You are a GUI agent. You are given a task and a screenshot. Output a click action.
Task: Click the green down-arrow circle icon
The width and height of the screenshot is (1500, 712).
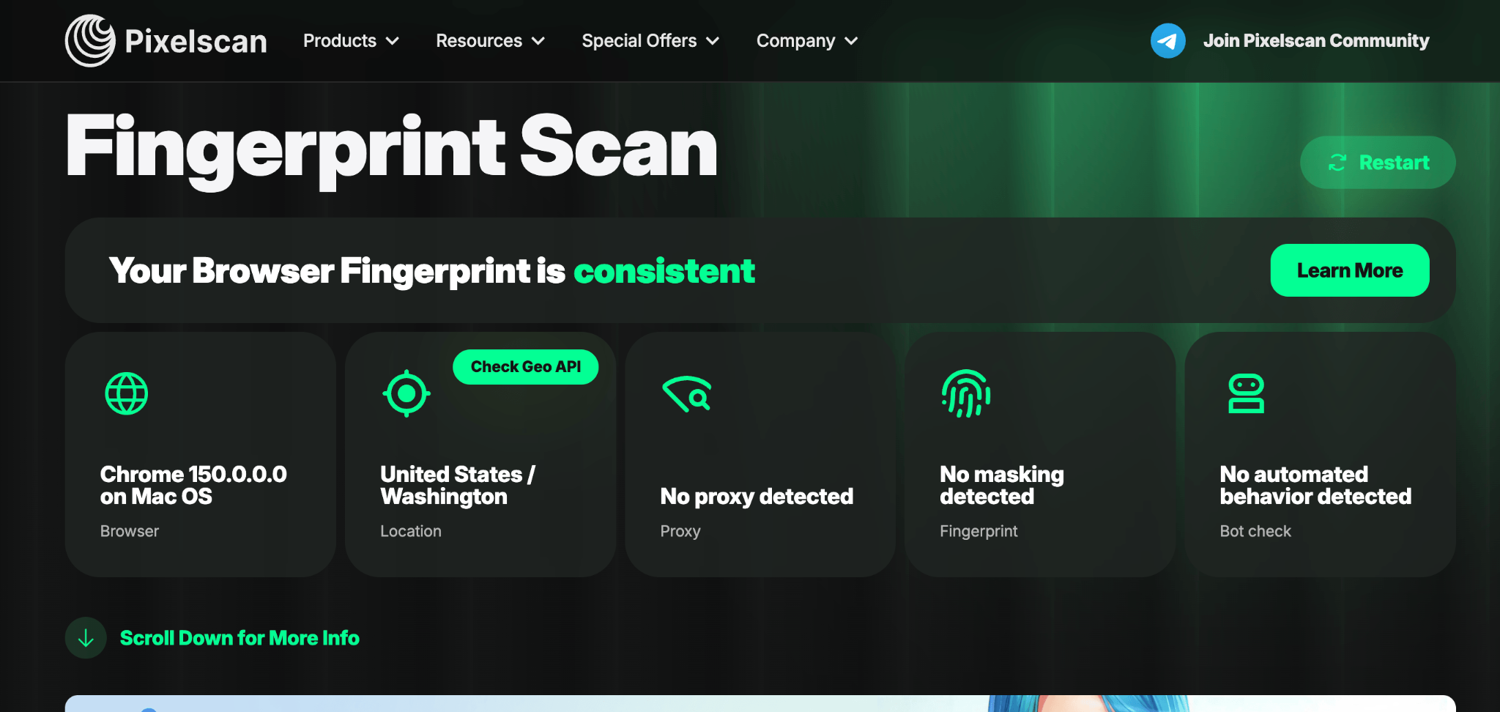(x=86, y=638)
